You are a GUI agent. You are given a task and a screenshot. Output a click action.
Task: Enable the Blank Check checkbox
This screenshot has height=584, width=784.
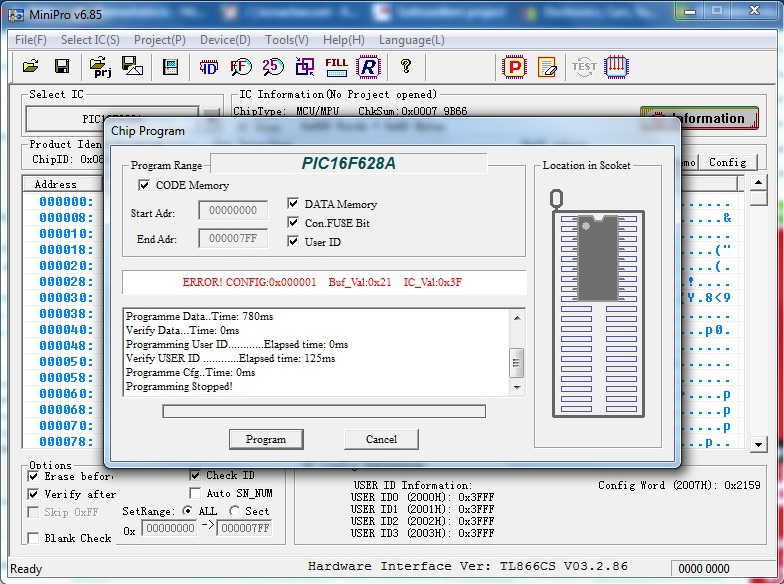[34, 538]
